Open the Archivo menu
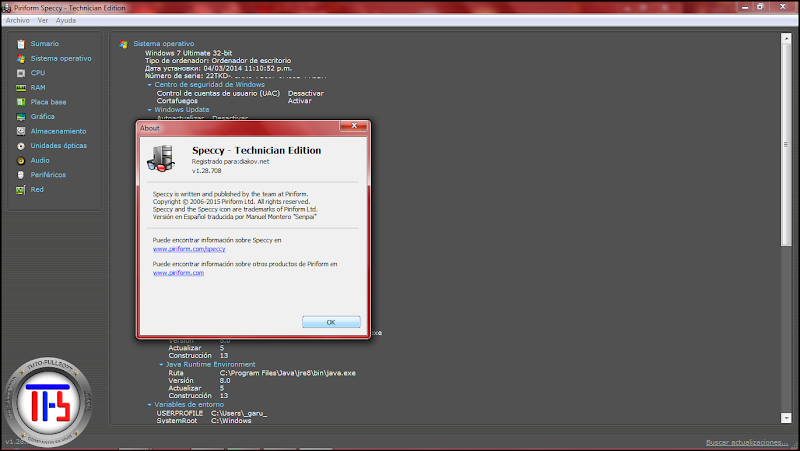 point(17,20)
